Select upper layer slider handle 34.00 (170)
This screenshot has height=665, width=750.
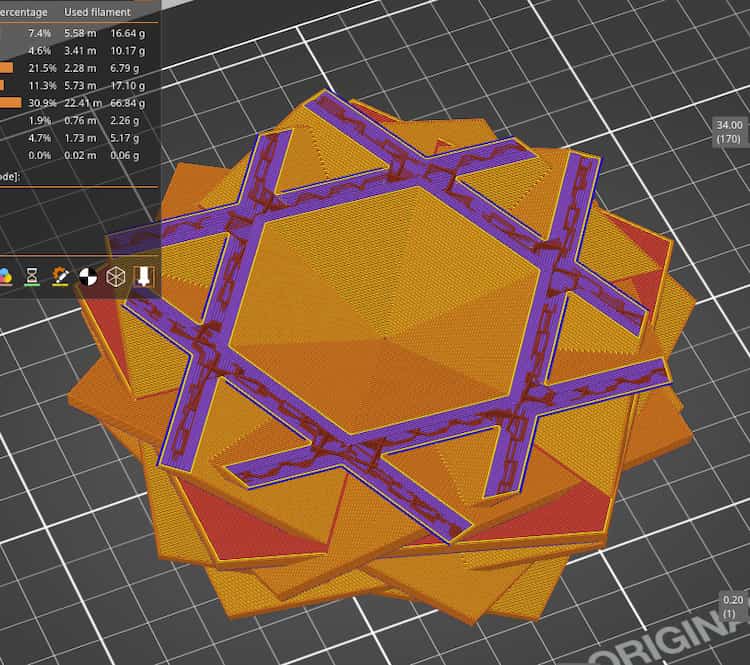point(729,132)
